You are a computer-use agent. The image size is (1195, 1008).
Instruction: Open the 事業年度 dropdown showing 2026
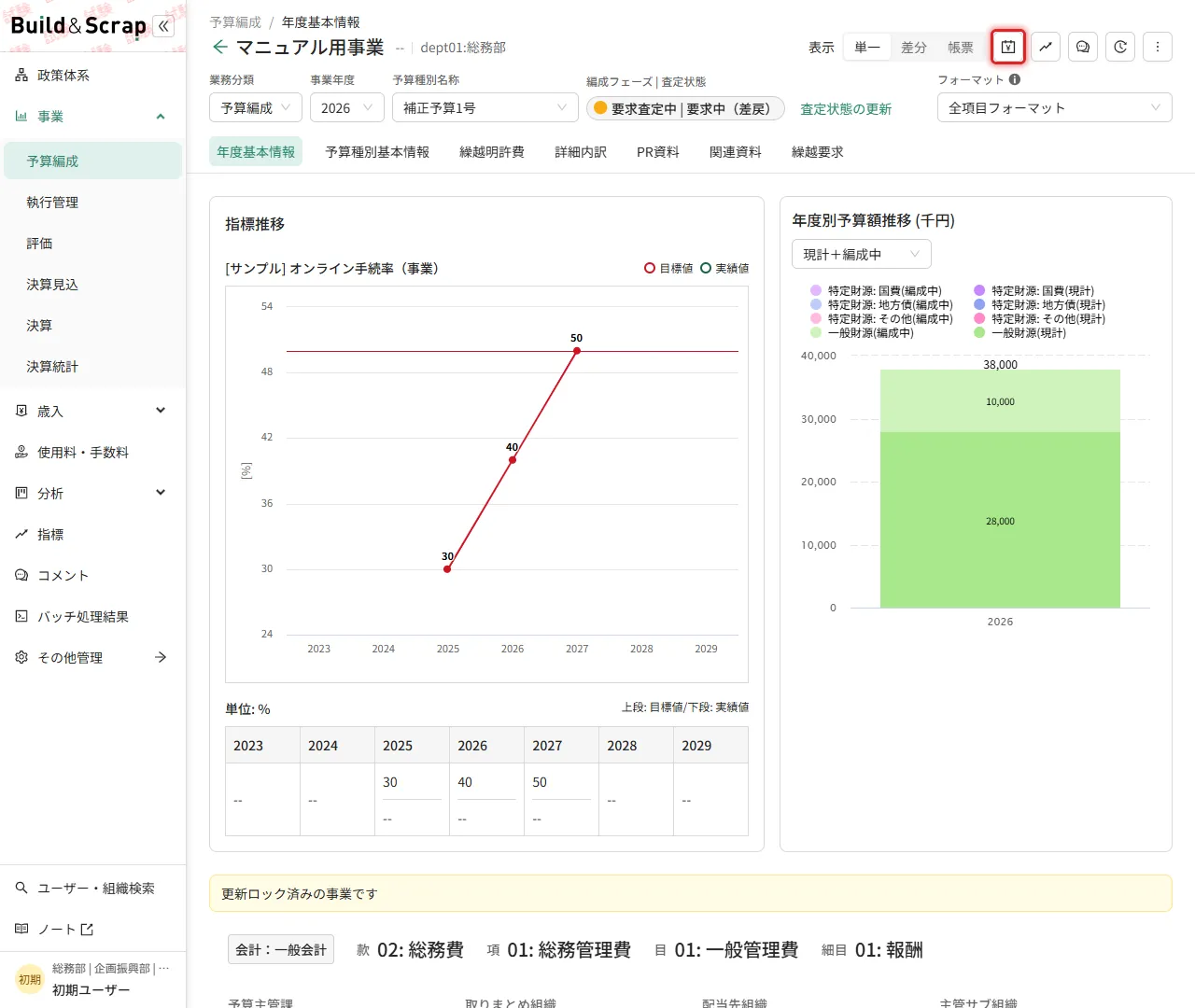(347, 108)
